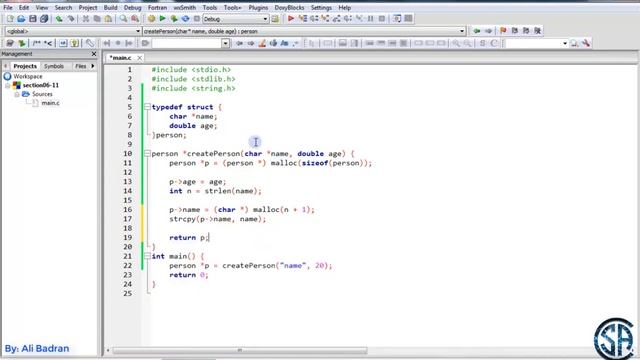Click the Abort build icon

pyautogui.click(x=197, y=19)
